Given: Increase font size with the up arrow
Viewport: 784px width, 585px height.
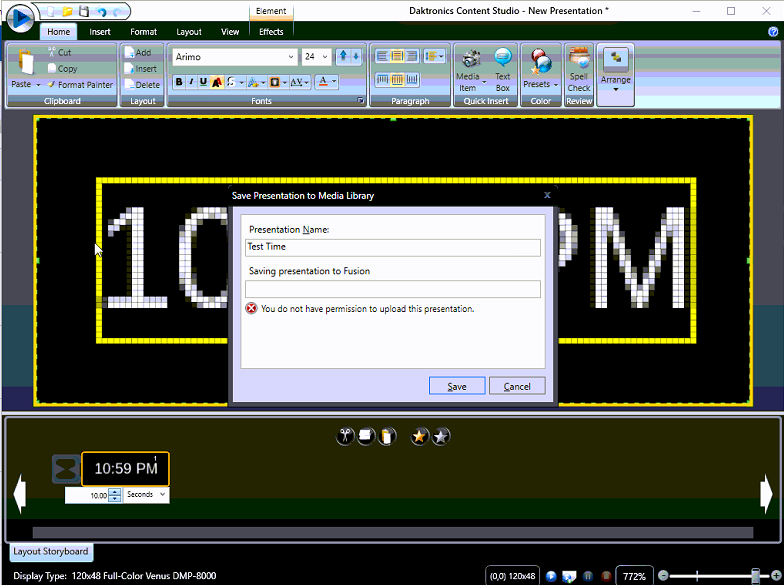Looking at the screenshot, I should (x=343, y=56).
